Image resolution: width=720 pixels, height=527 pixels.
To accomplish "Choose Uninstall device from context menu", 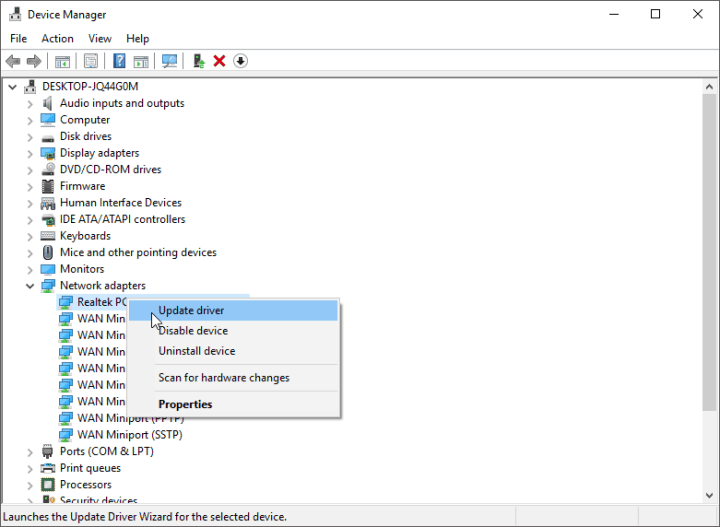I will [197, 351].
